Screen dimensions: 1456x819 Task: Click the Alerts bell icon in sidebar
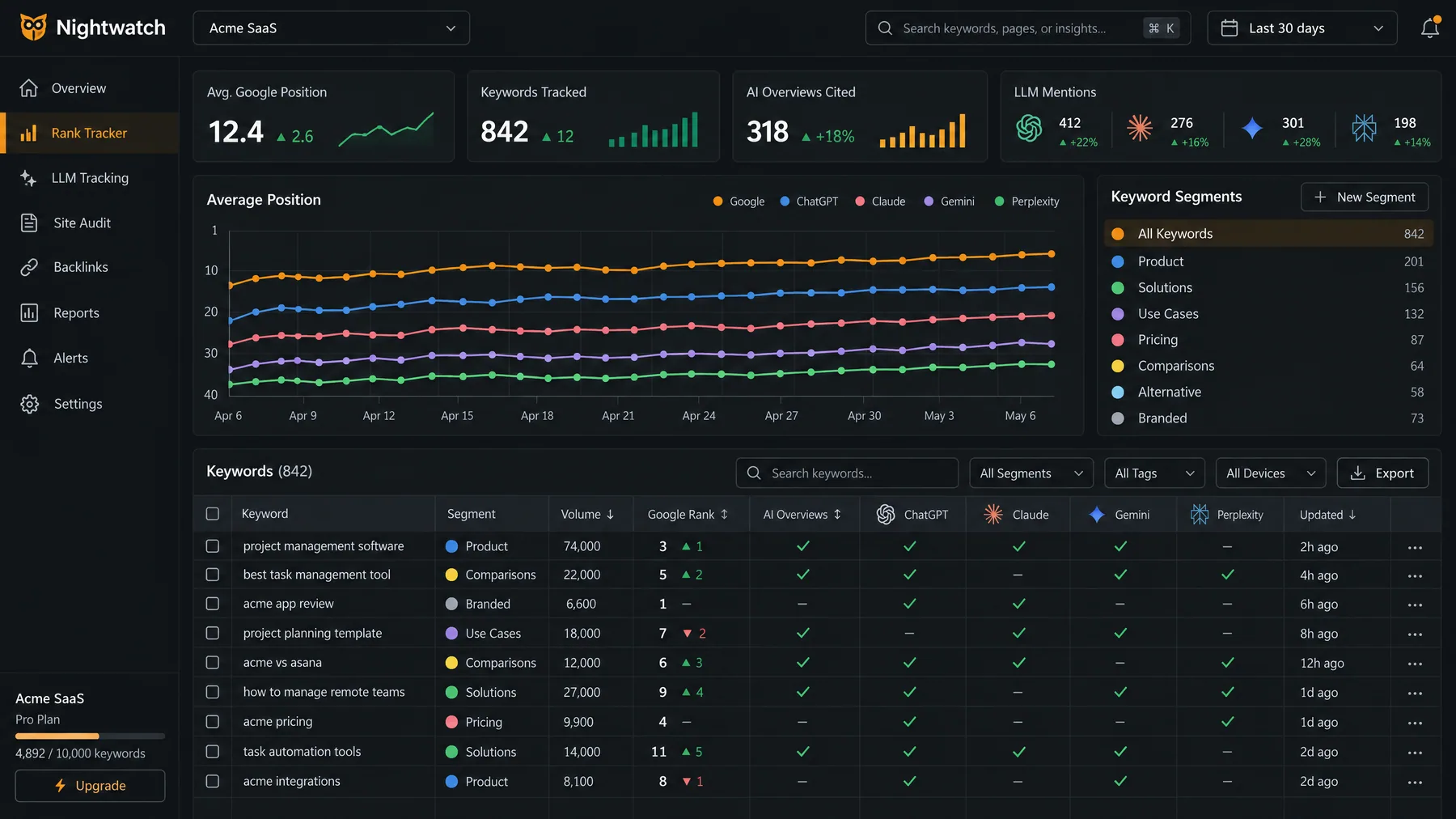coord(29,358)
